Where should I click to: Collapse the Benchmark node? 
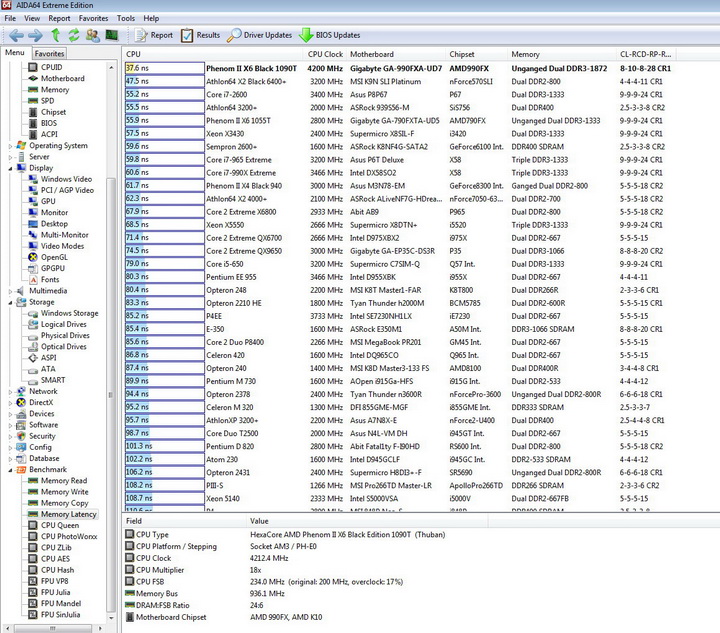coord(10,470)
